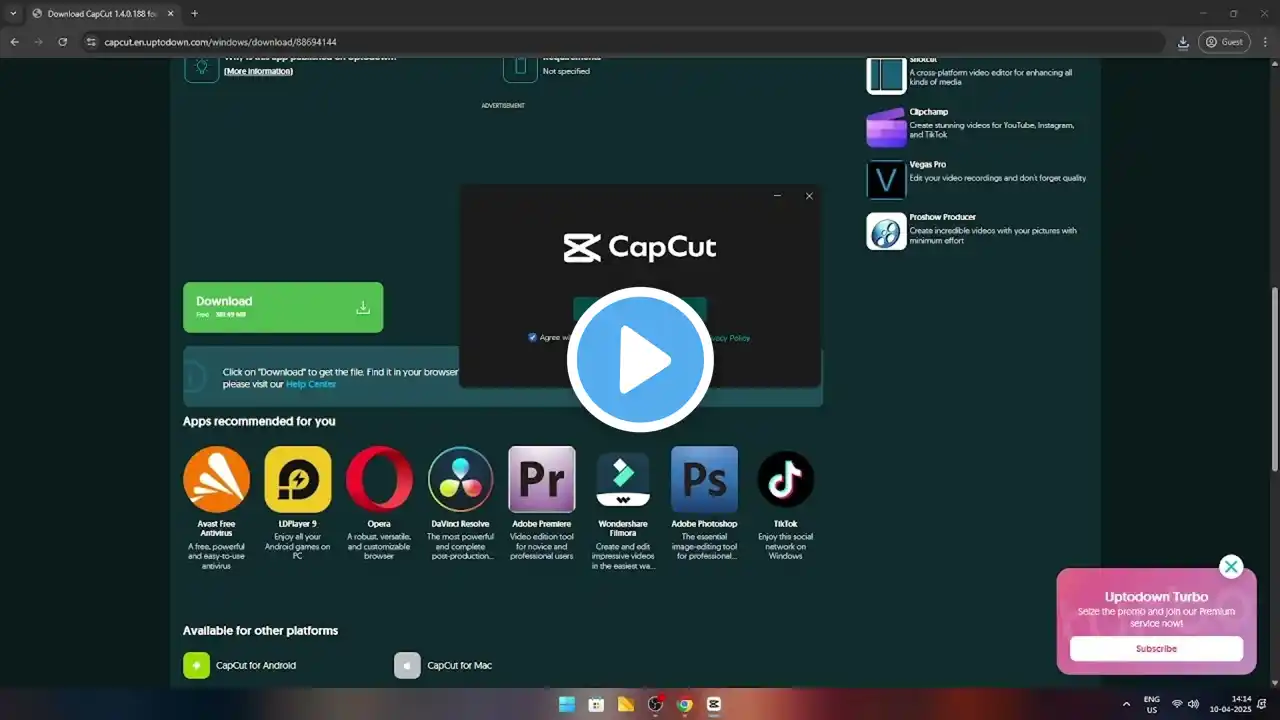1280x720 pixels.
Task: Open the Wondershare Filmora app icon
Action: pos(623,479)
